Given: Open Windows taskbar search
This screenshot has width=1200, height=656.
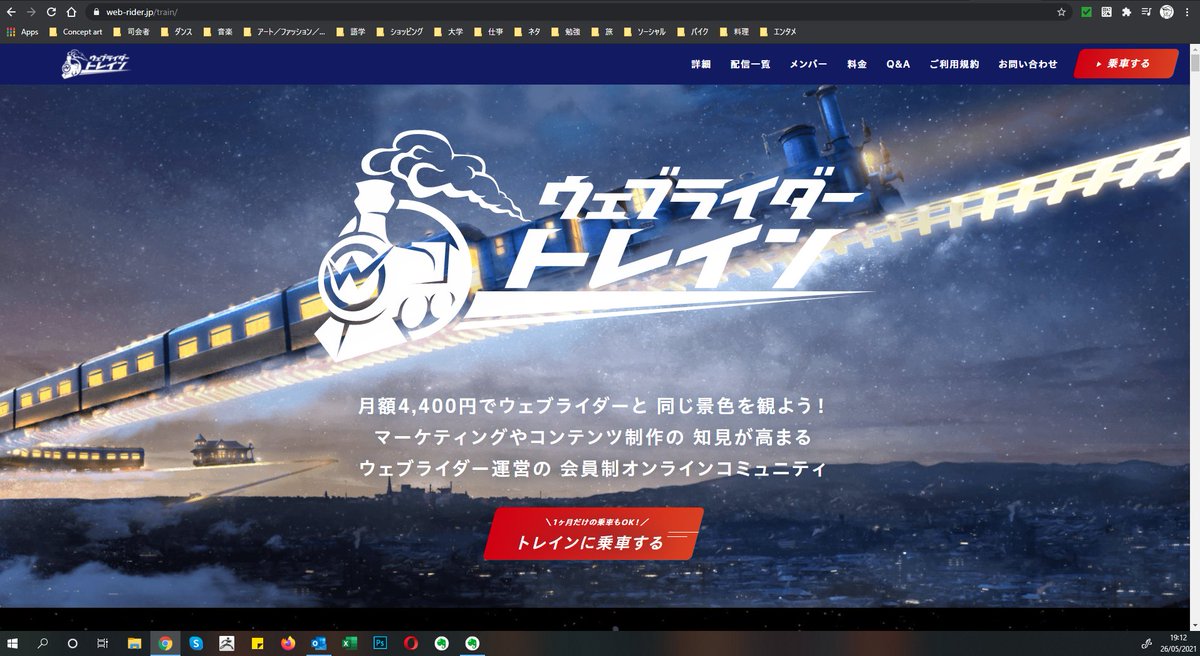Looking at the screenshot, I should [43, 643].
